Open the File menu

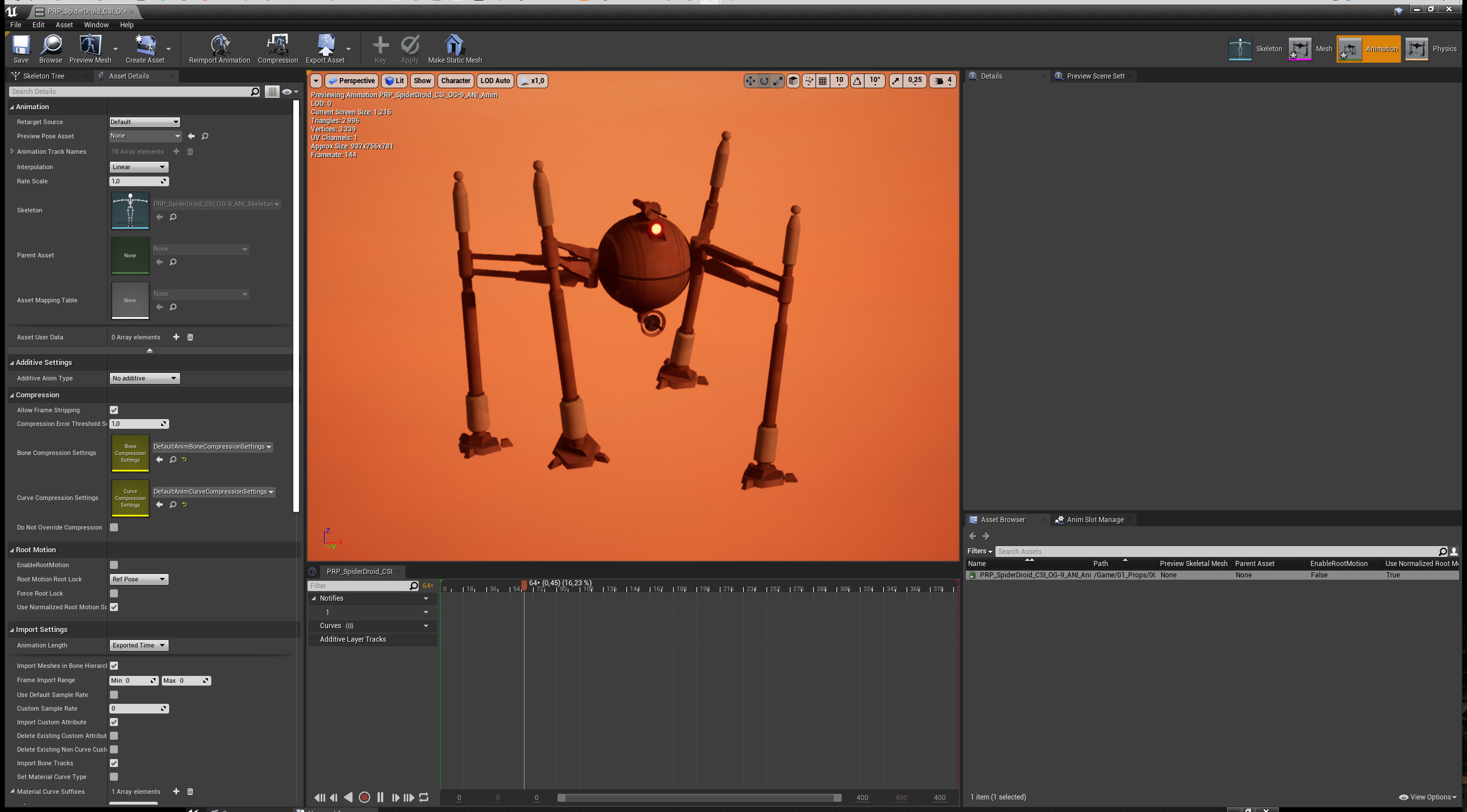coord(15,25)
